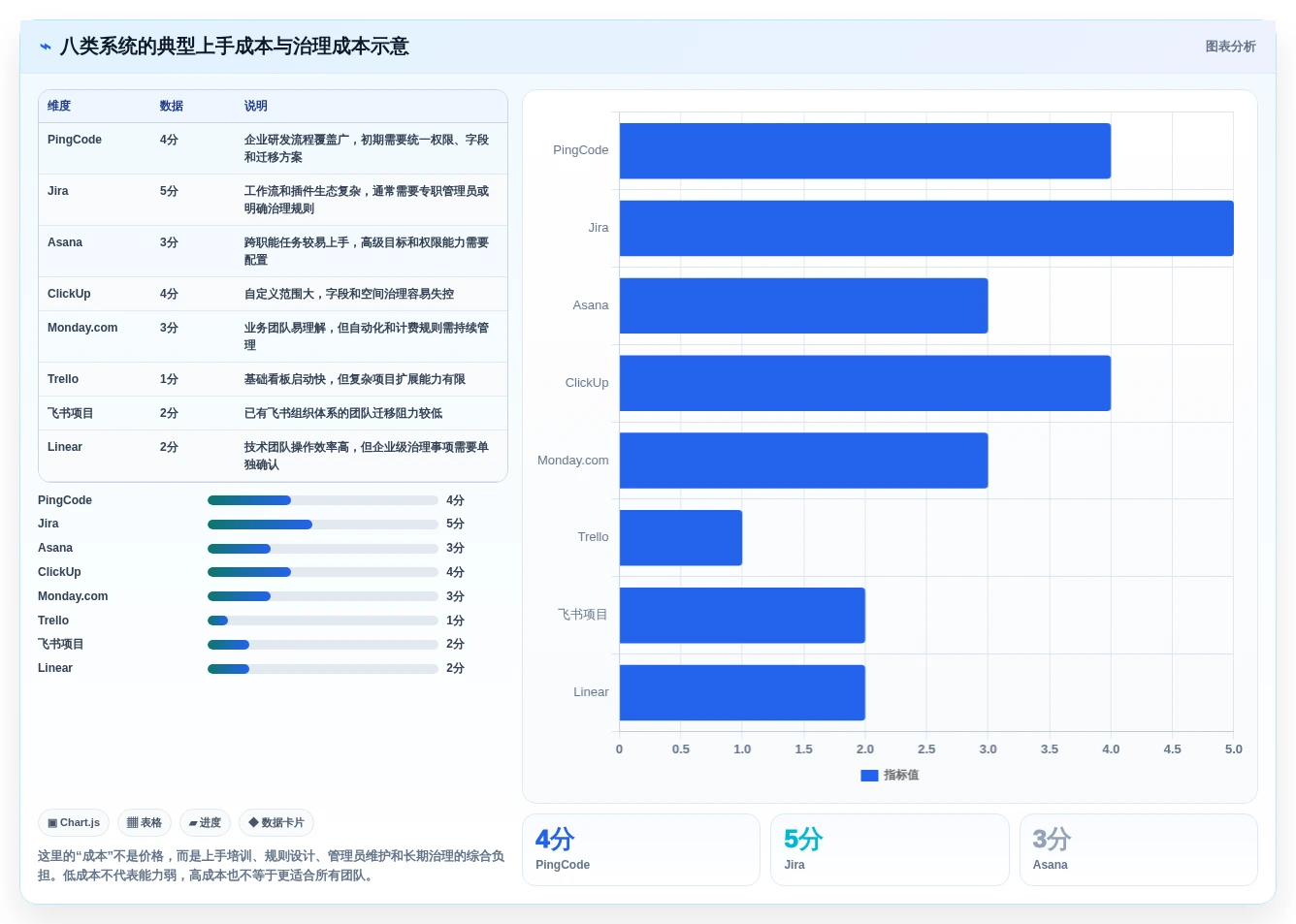
Task: Open the 3分 Asana data card
Action: coord(1139,849)
